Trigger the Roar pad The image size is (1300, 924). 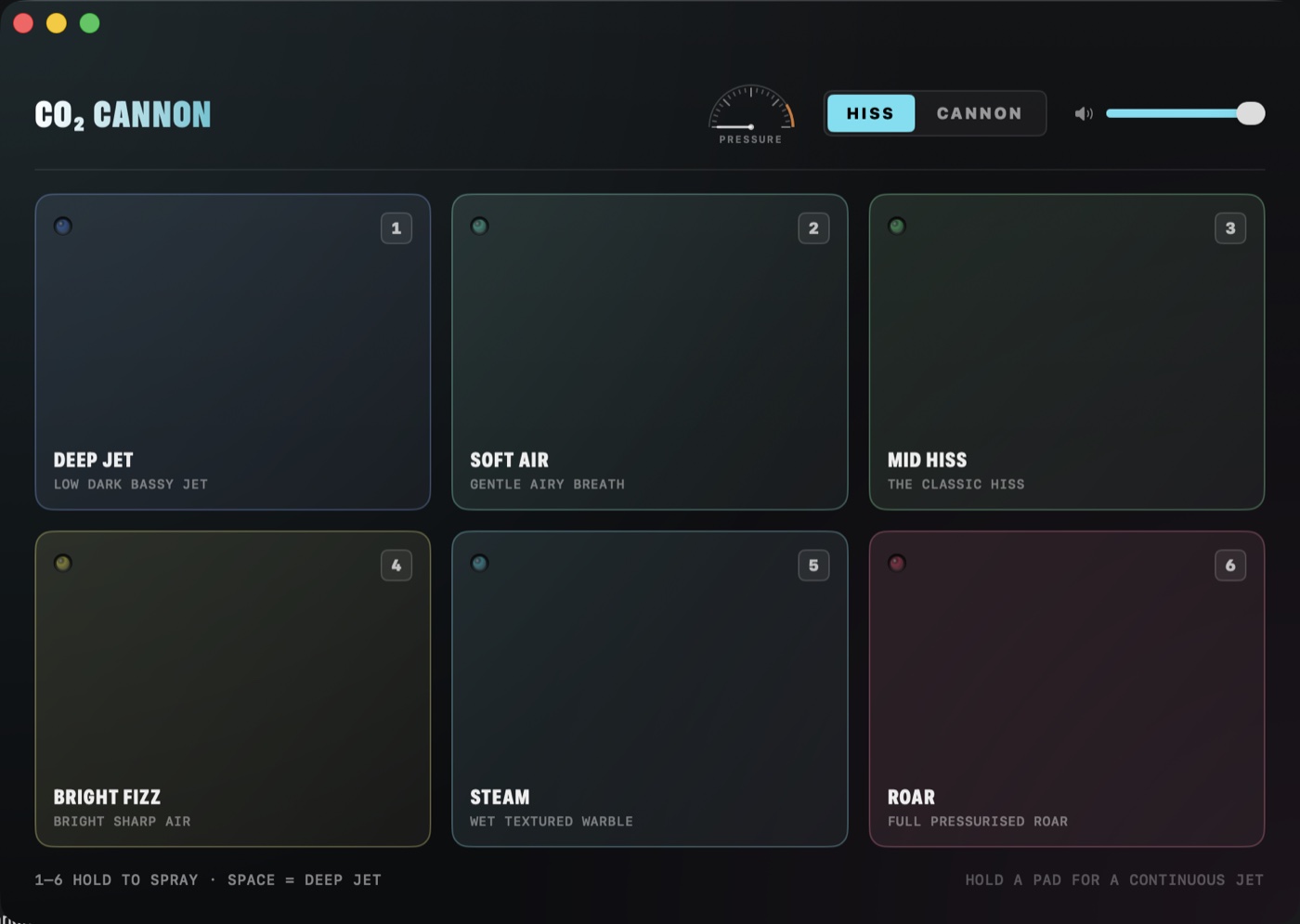[1067, 689]
